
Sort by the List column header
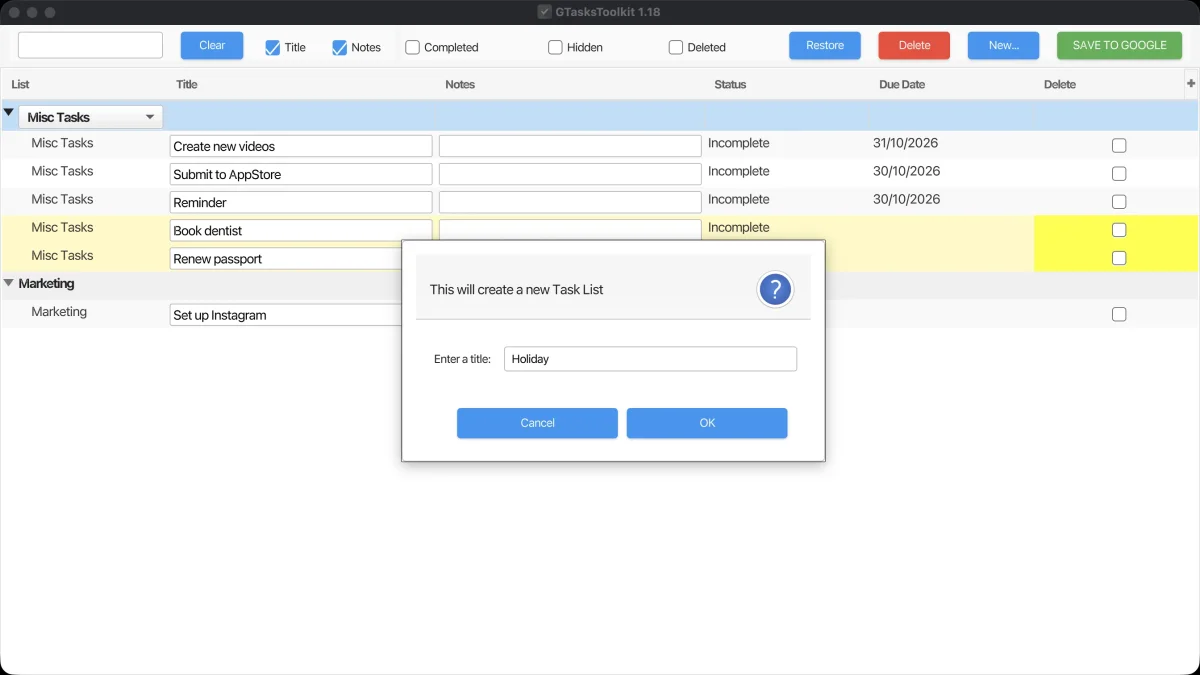pos(20,85)
